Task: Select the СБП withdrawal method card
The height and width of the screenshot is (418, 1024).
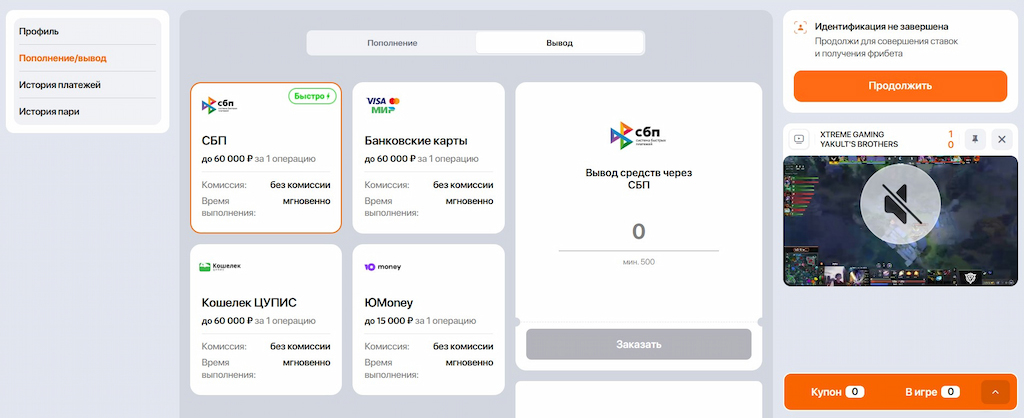Action: pos(266,158)
